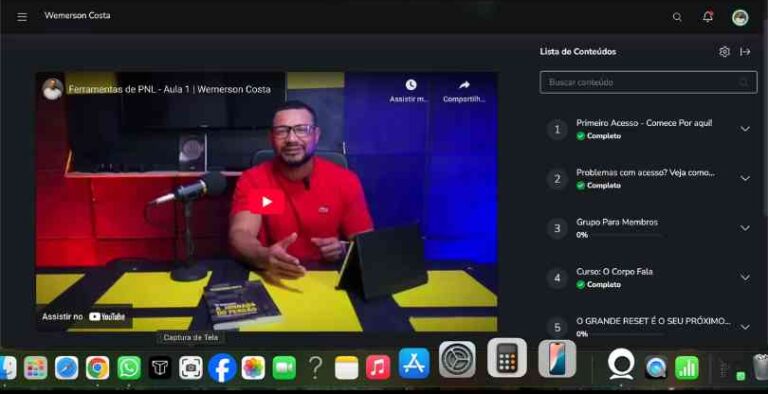This screenshot has width=768, height=394.
Task: Select module 5 O GRANDE RESET item
Action: pos(648,326)
